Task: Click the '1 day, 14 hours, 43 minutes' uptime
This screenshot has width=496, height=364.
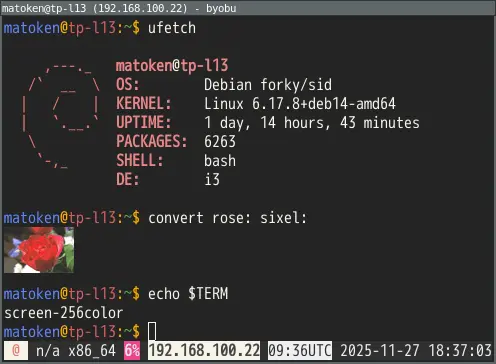Action: [312, 123]
